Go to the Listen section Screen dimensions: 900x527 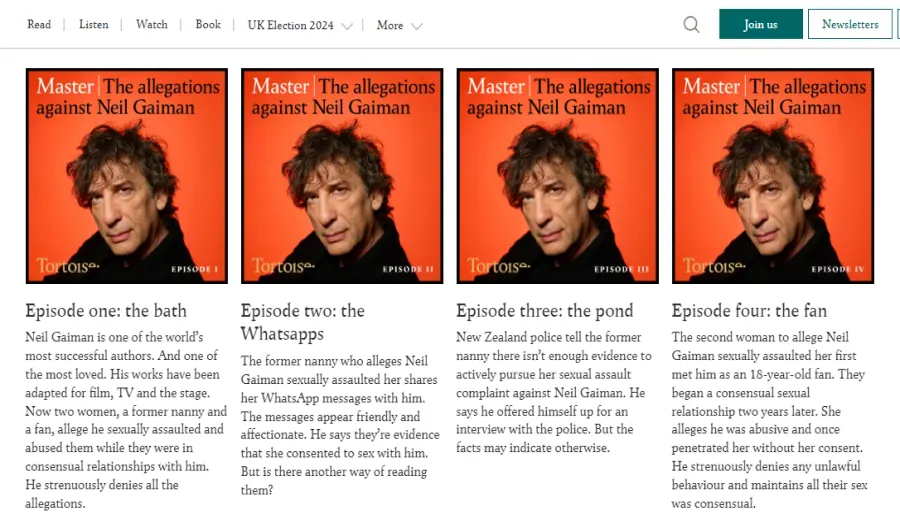94,25
